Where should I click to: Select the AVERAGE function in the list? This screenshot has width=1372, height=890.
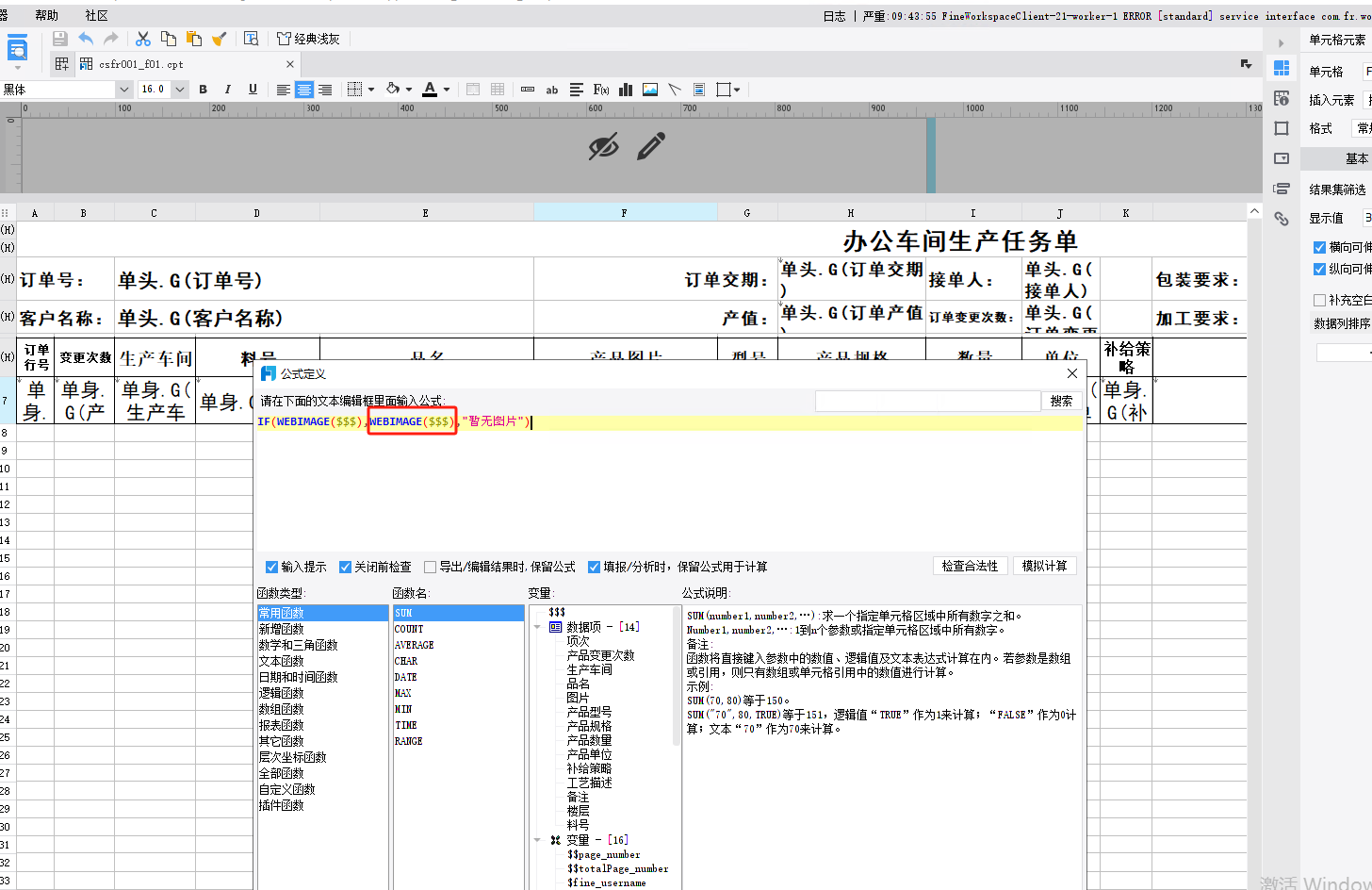coord(415,645)
